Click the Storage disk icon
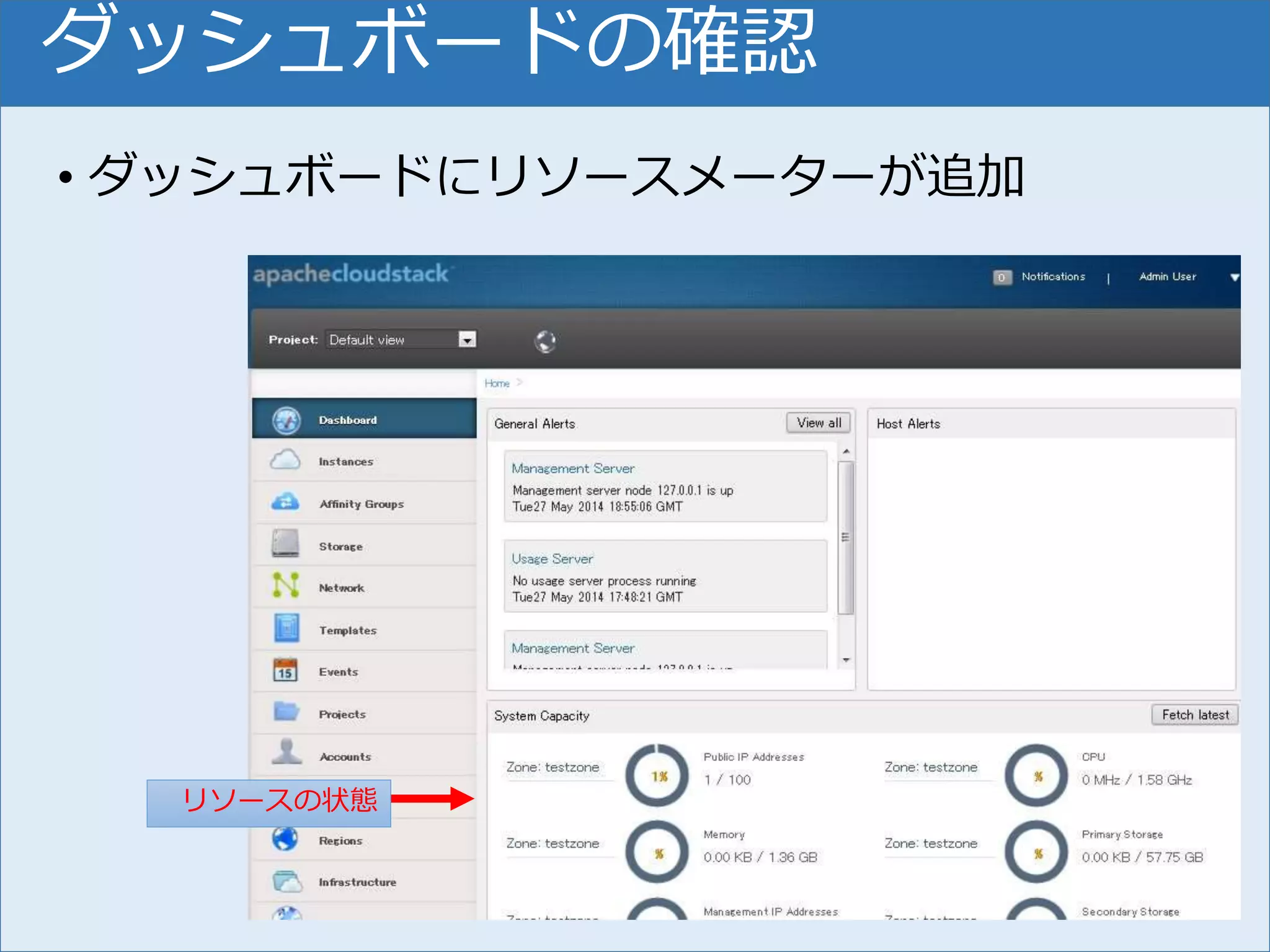The image size is (1270, 952). 285,544
